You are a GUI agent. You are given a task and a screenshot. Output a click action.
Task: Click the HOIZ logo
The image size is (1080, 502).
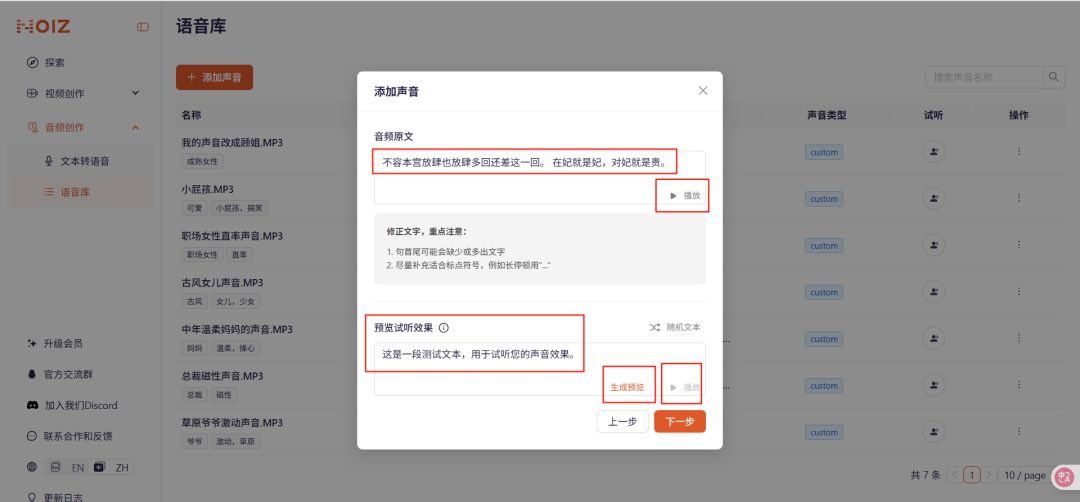43,27
